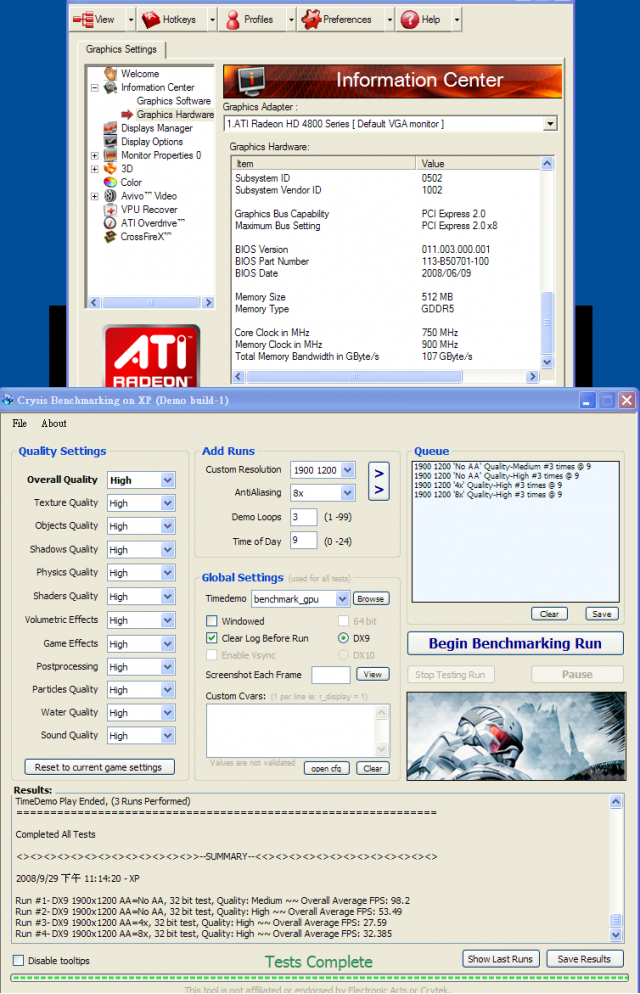
Task: Open the Water Quality dropdown
Action: click(167, 713)
